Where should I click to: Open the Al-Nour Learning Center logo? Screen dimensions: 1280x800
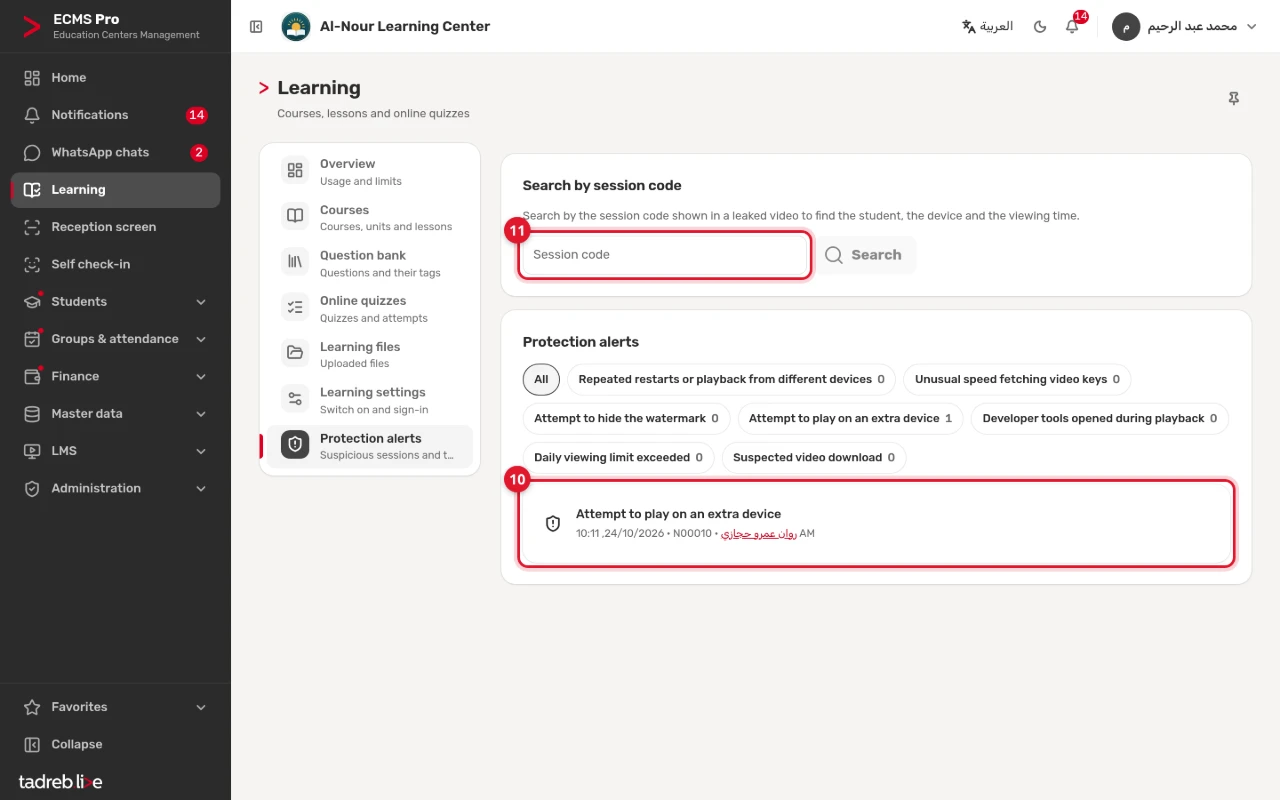pos(296,27)
